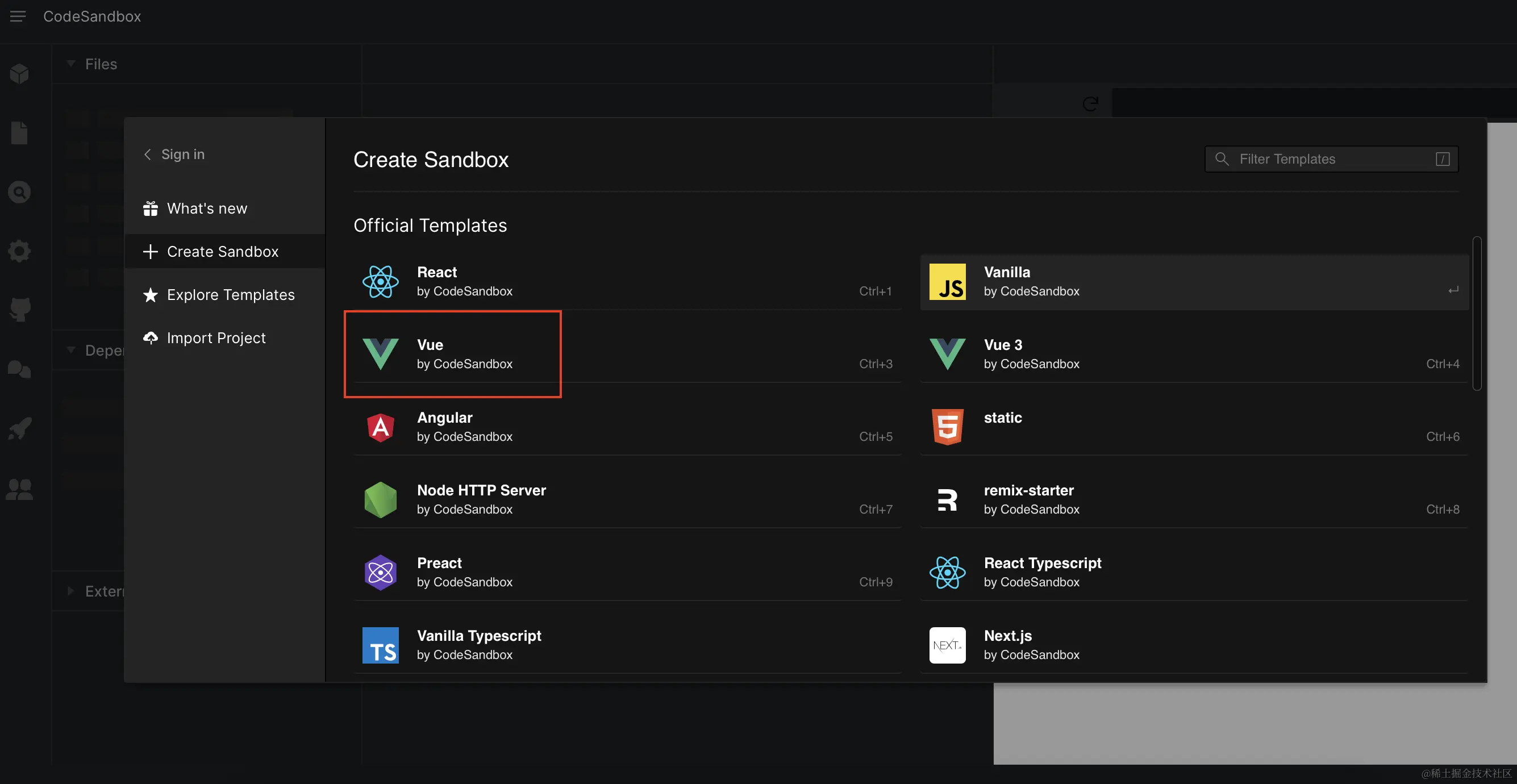Select Explore Templates in sidebar

point(230,294)
